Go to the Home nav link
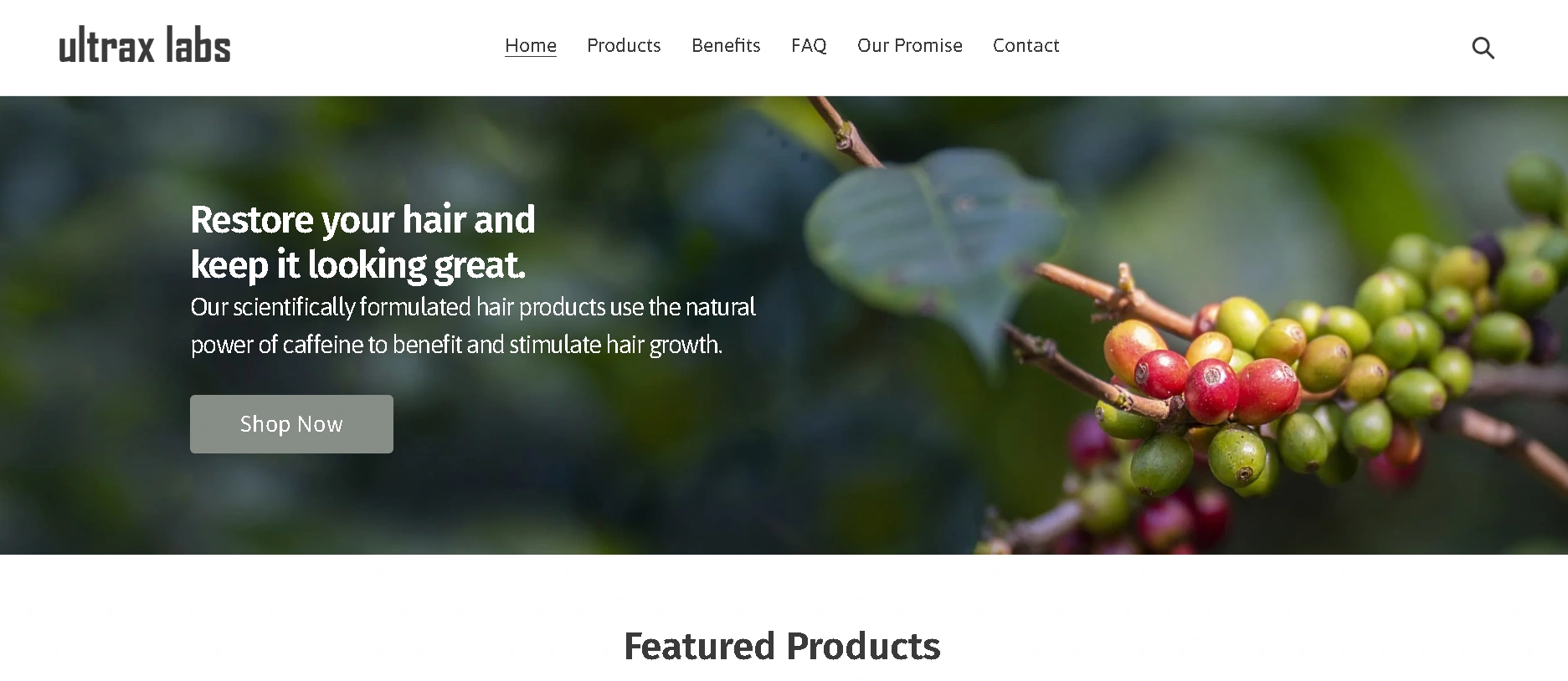 coord(531,45)
